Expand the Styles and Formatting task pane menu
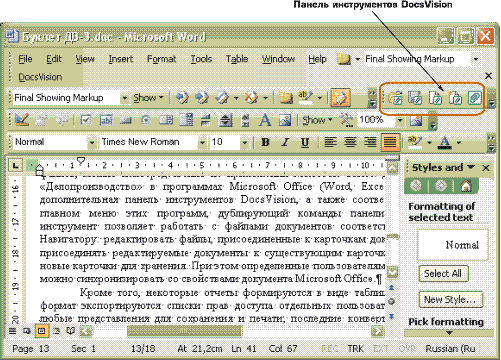This screenshot has height=360, width=501. (471, 167)
